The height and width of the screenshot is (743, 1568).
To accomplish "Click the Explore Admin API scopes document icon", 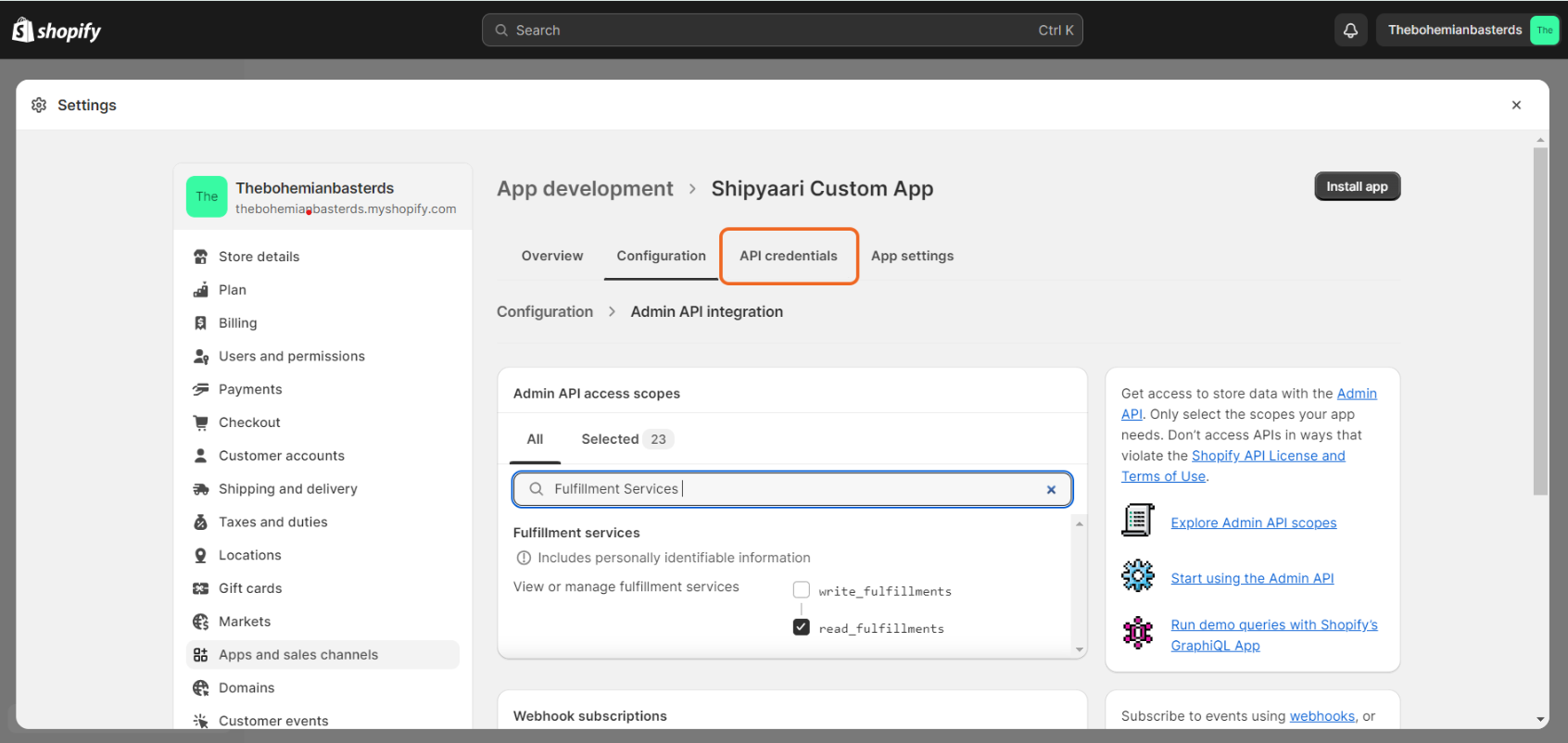I will pos(1138,521).
